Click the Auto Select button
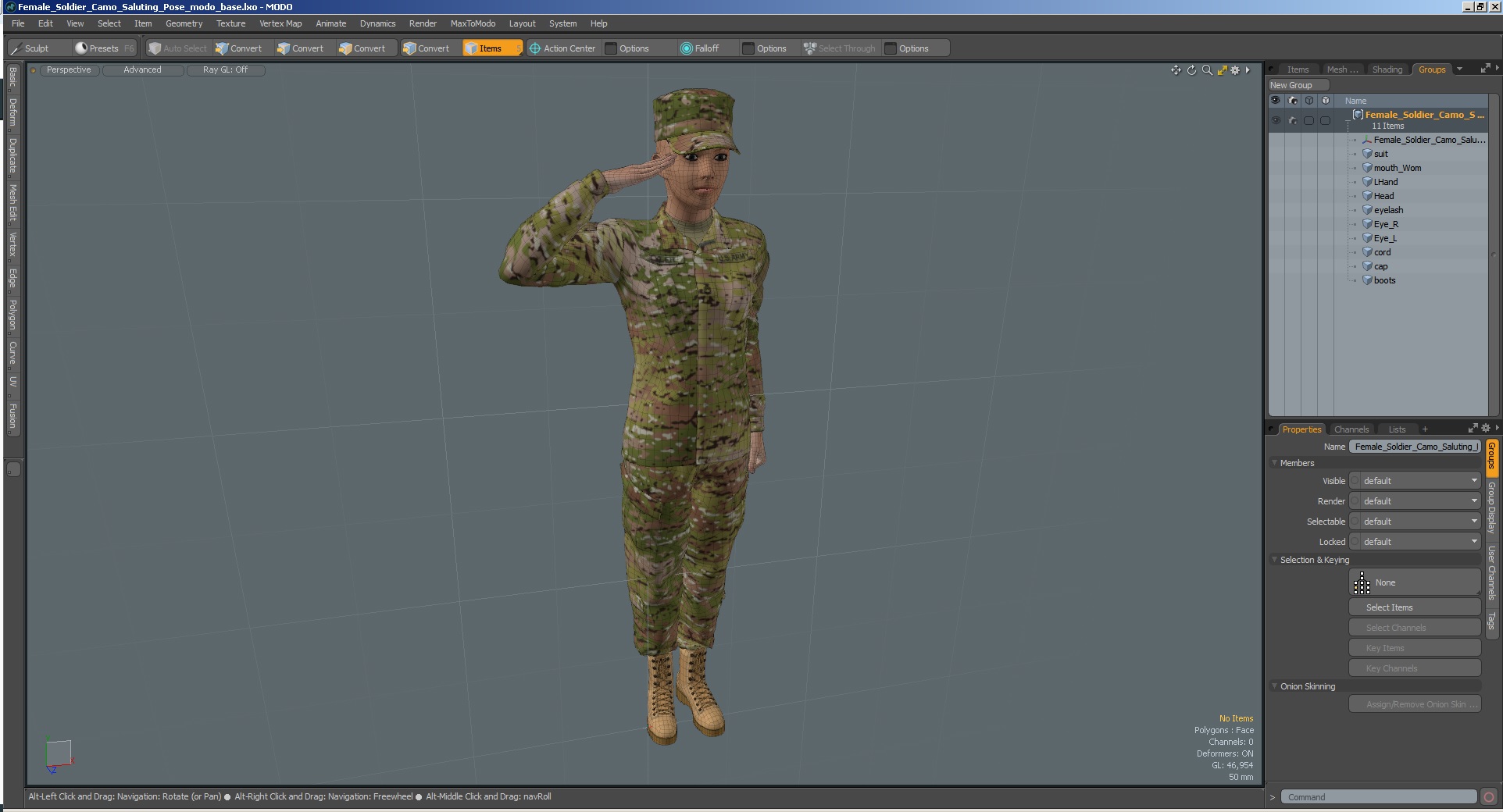1503x812 pixels. (x=178, y=48)
